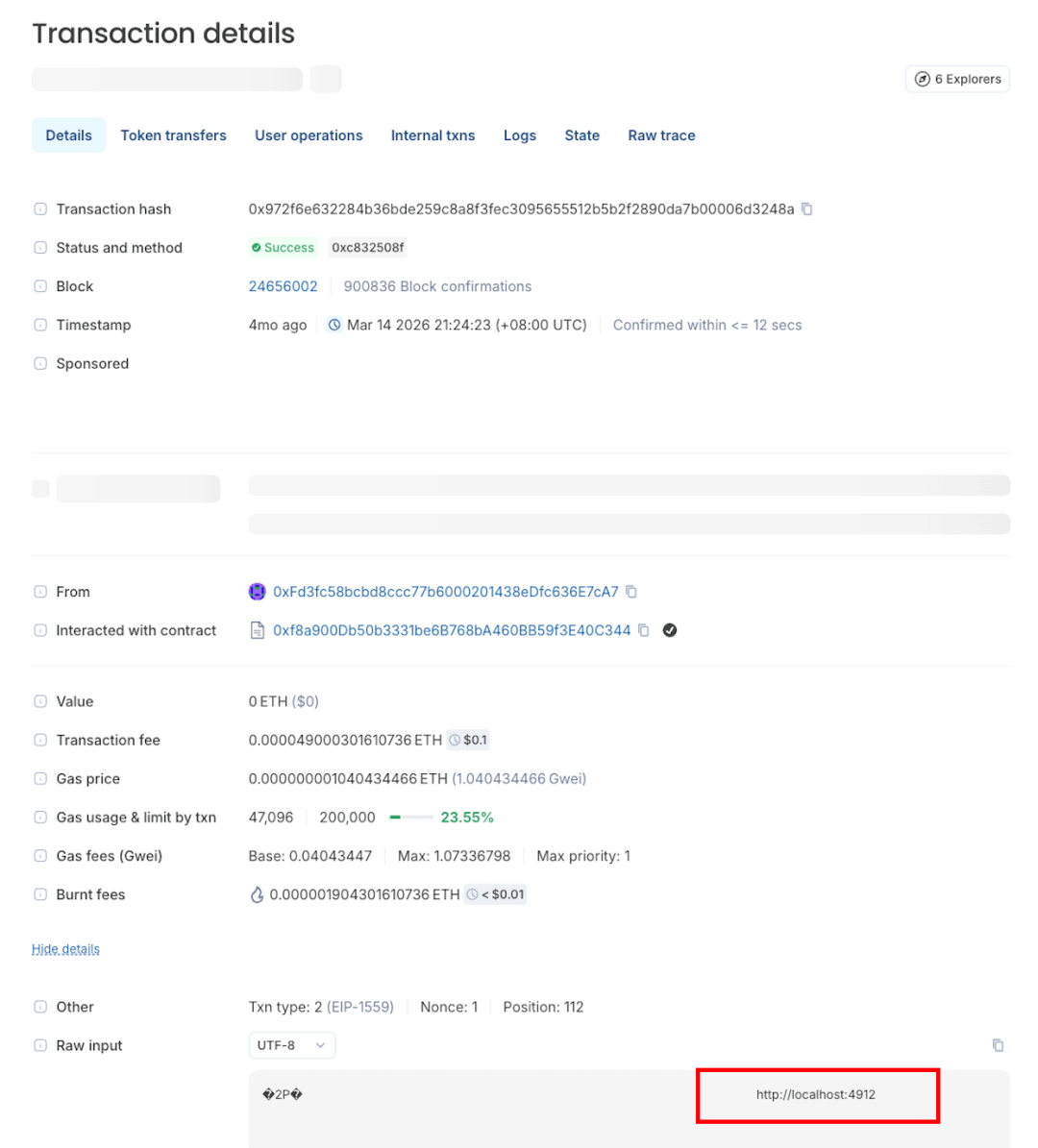Screen dimensions: 1038x1148
Task: Click the info icon beside Other
Action: coord(40,1007)
